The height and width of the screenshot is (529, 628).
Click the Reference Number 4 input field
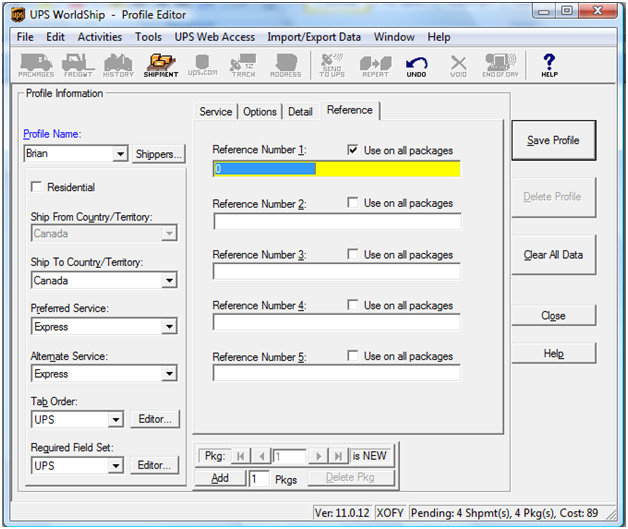pos(337,323)
